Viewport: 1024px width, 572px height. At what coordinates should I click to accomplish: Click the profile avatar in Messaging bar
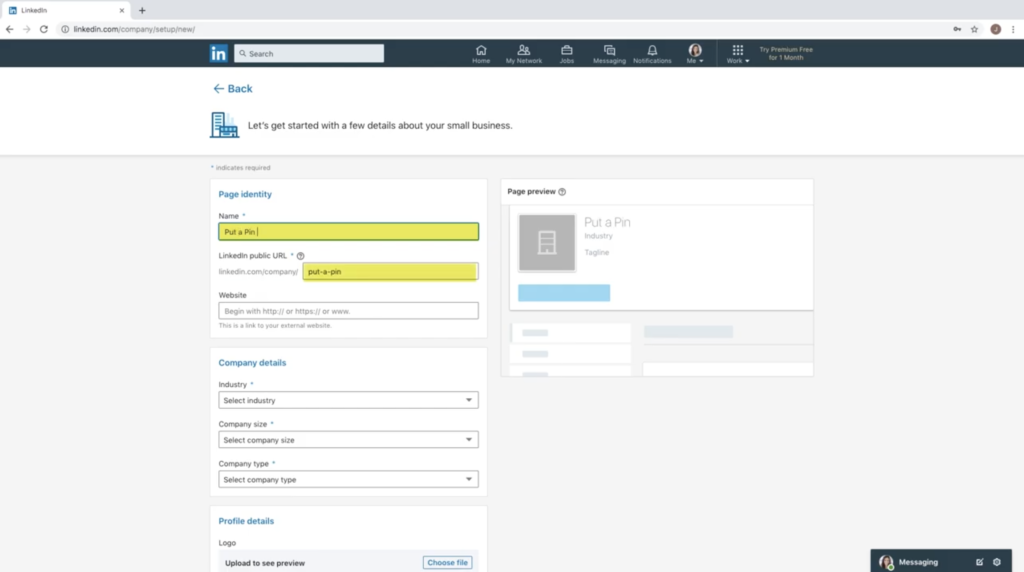pyautogui.click(x=886, y=562)
